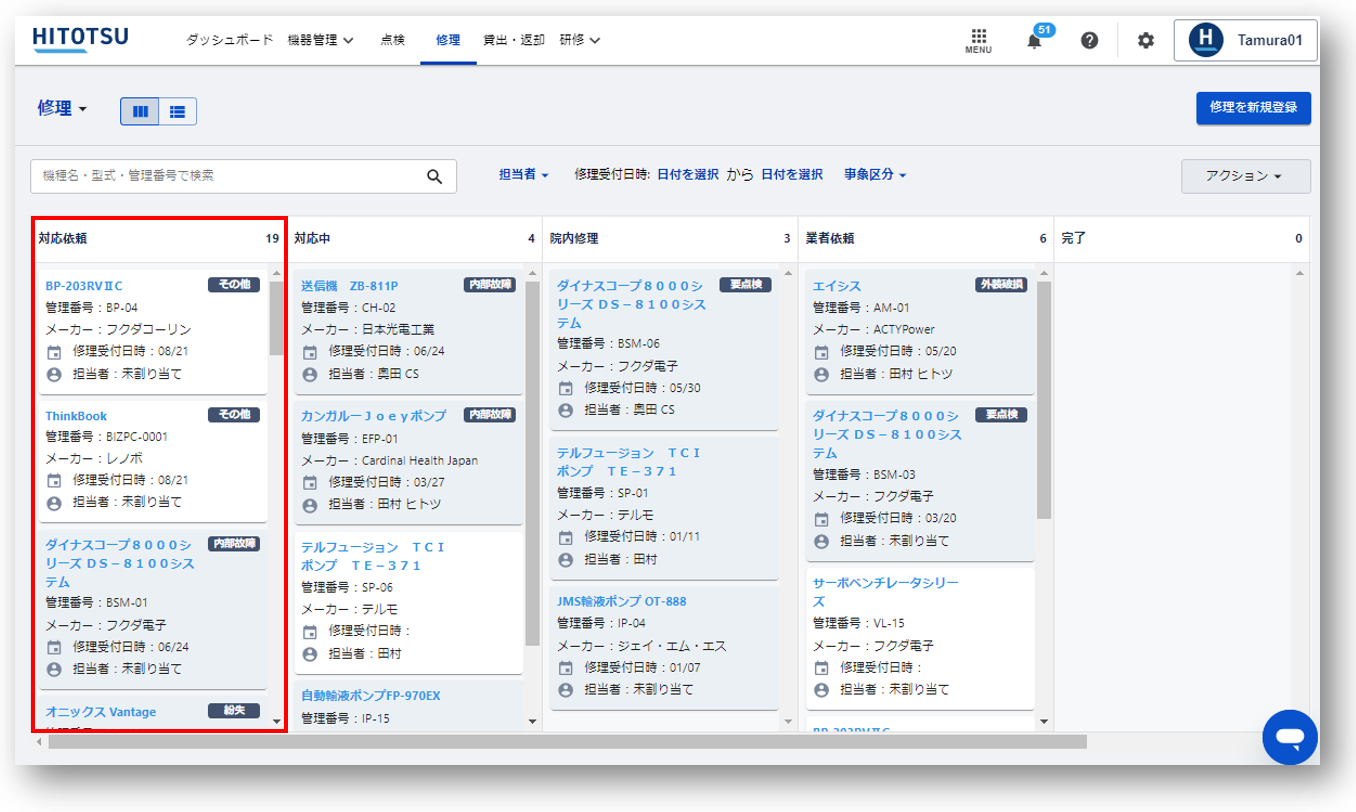Open the 事象区分 filter dropdown
The image size is (1356, 812).
click(875, 175)
